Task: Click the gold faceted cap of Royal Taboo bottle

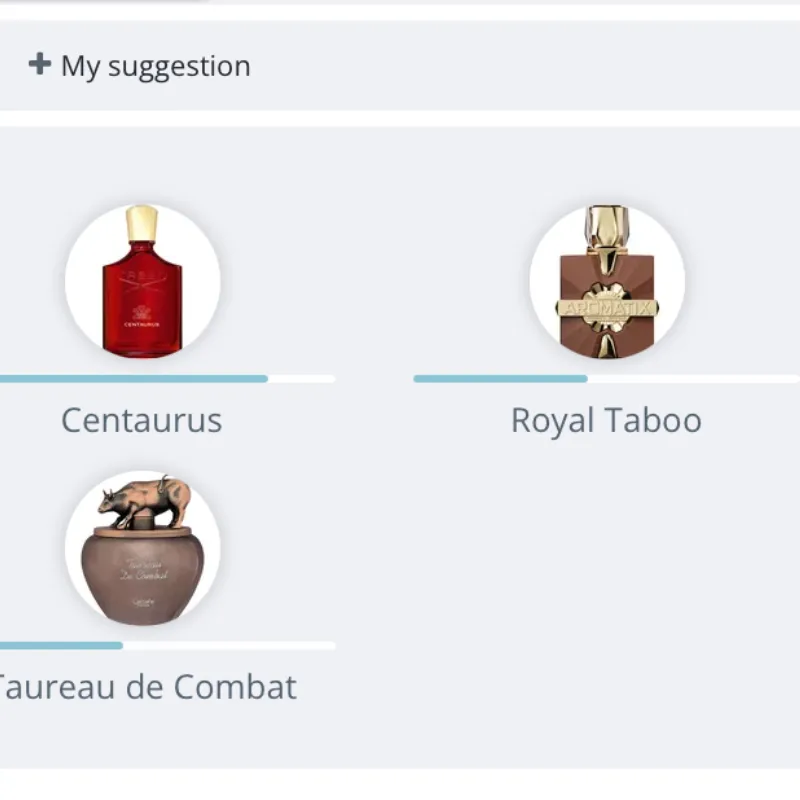Action: coord(607,227)
